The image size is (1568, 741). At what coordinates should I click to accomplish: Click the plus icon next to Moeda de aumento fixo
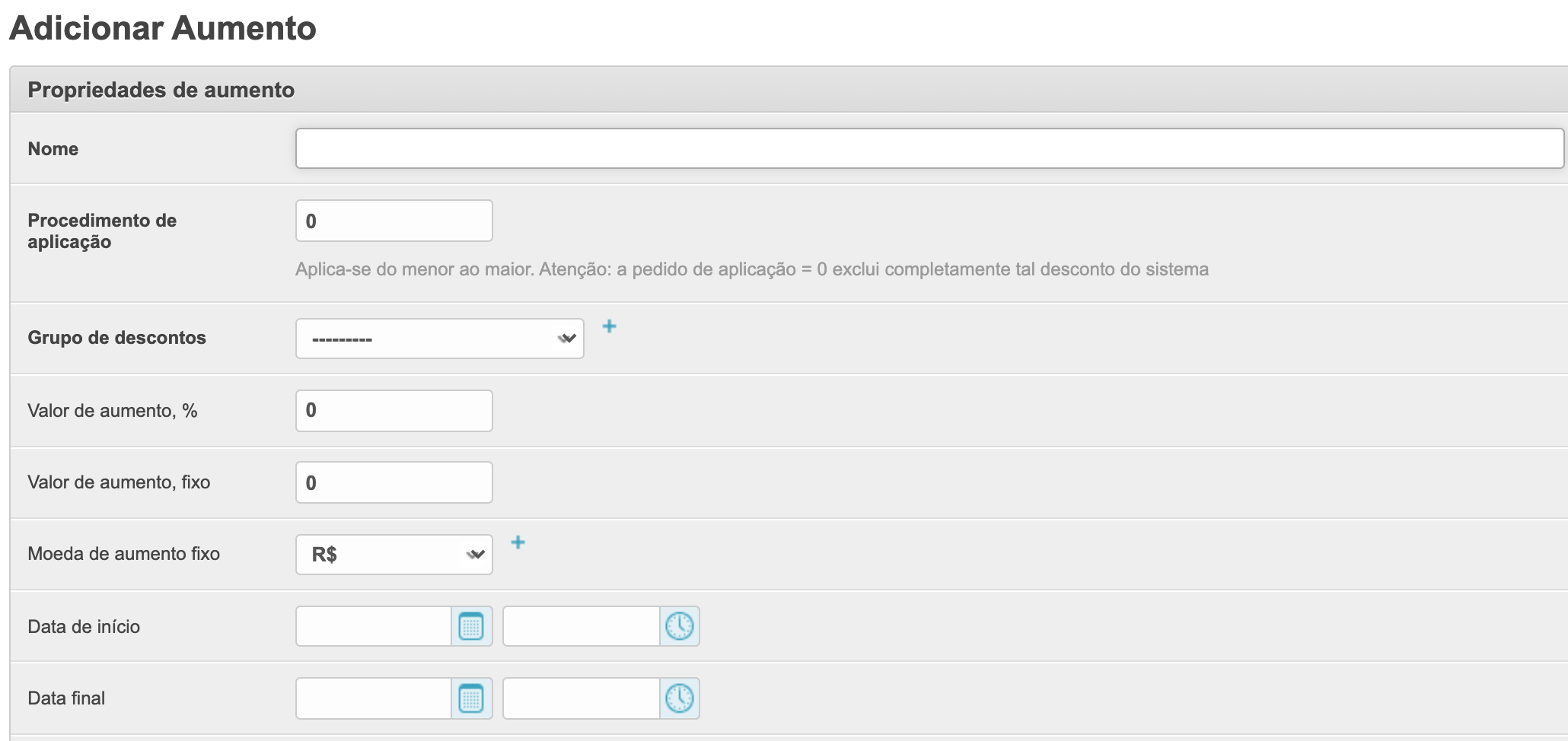(x=518, y=542)
